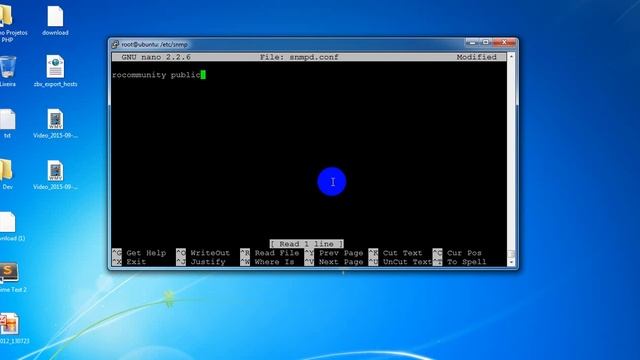This screenshot has height=360, width=640.
Task: Click the ^X Exit shortcut label
Action: pos(129,262)
